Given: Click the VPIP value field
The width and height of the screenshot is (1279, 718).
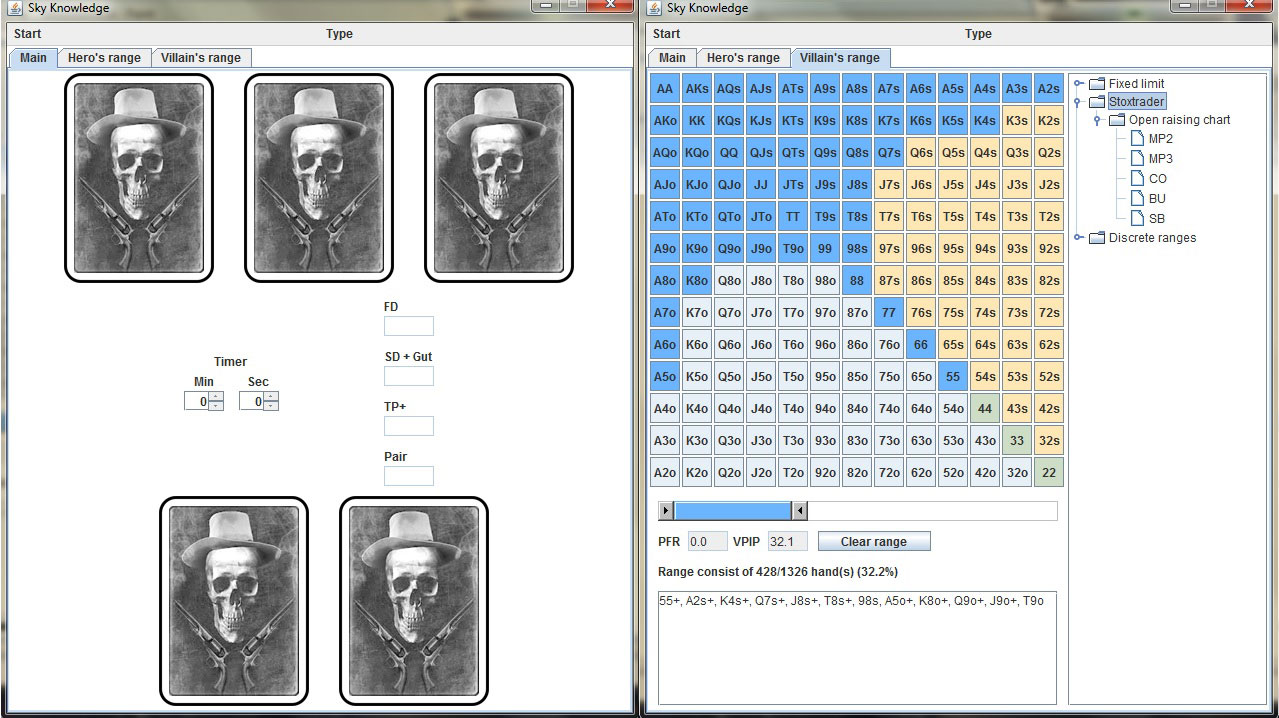Looking at the screenshot, I should [787, 541].
